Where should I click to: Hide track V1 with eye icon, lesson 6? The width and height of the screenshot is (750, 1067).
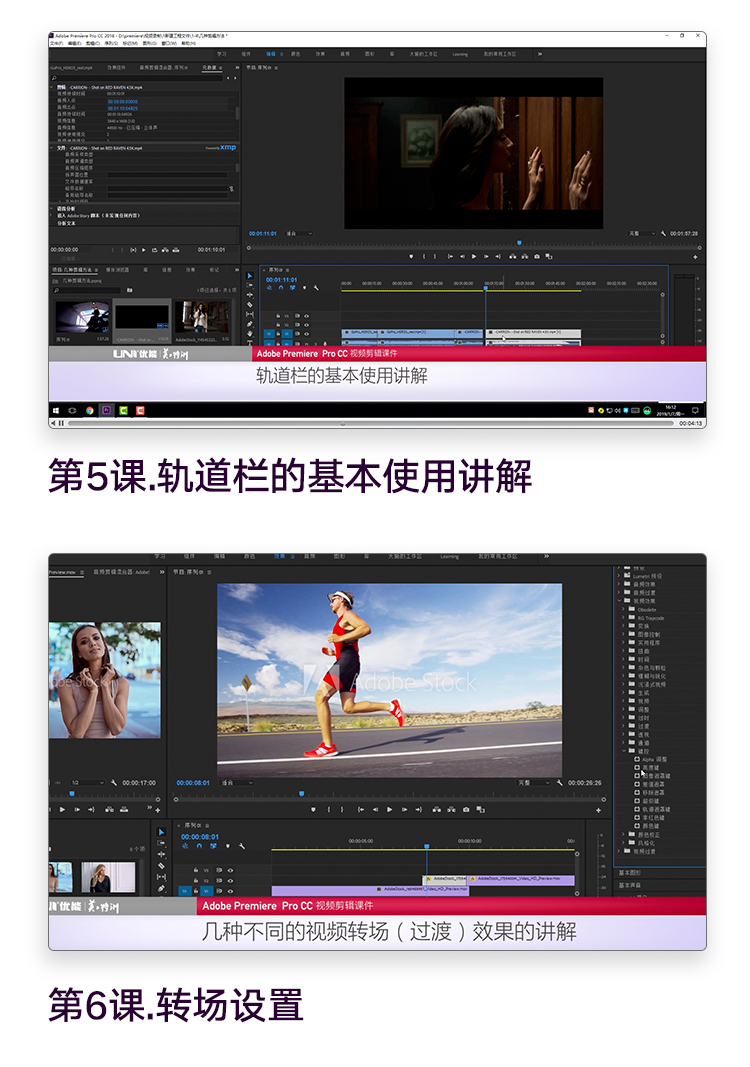coord(230,890)
